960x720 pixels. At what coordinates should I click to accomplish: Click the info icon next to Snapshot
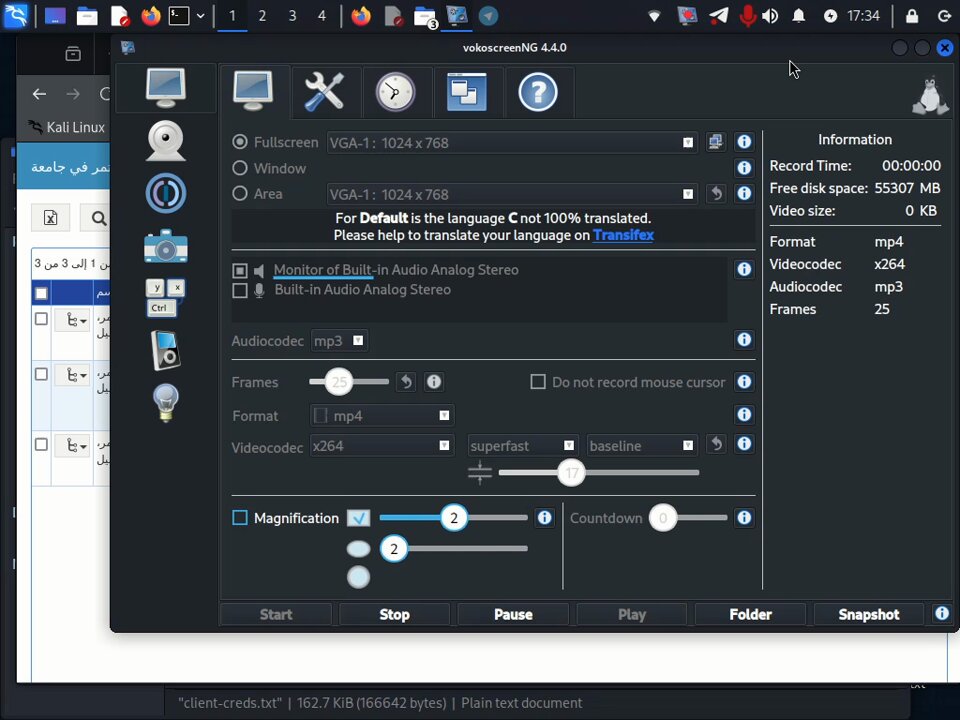[x=942, y=613]
